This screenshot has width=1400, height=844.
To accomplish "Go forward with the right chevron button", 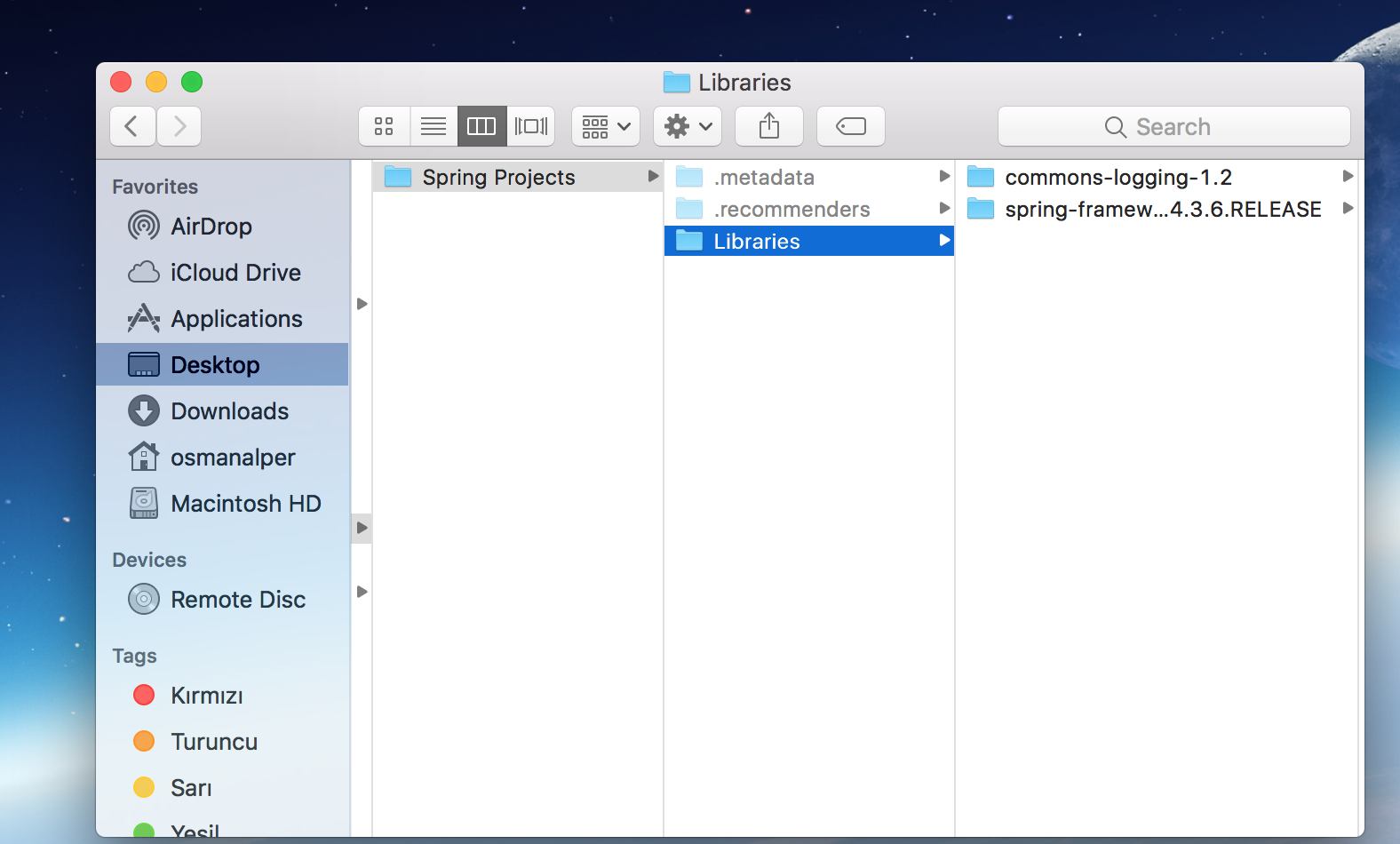I will pyautogui.click(x=179, y=126).
